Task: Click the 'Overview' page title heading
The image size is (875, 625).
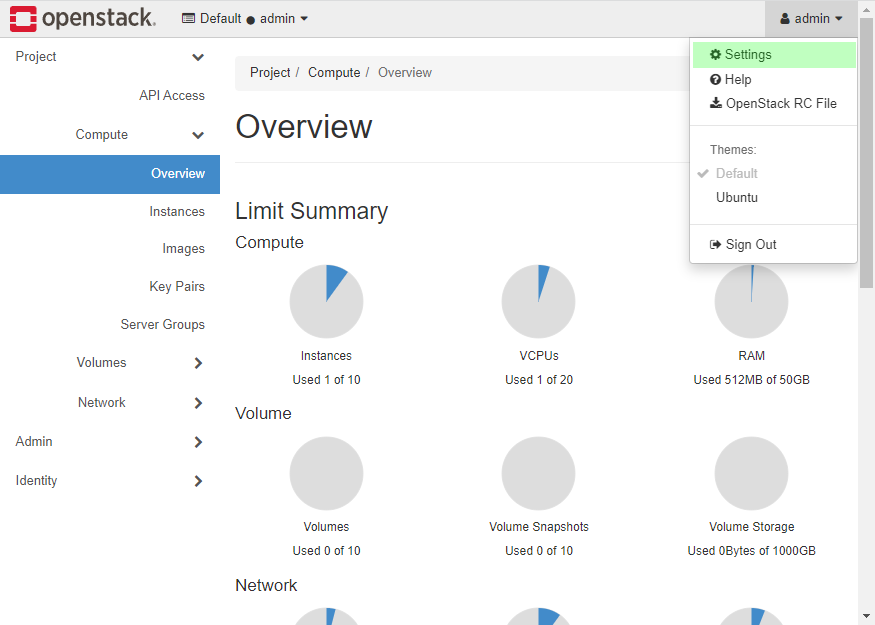Action: 304,127
